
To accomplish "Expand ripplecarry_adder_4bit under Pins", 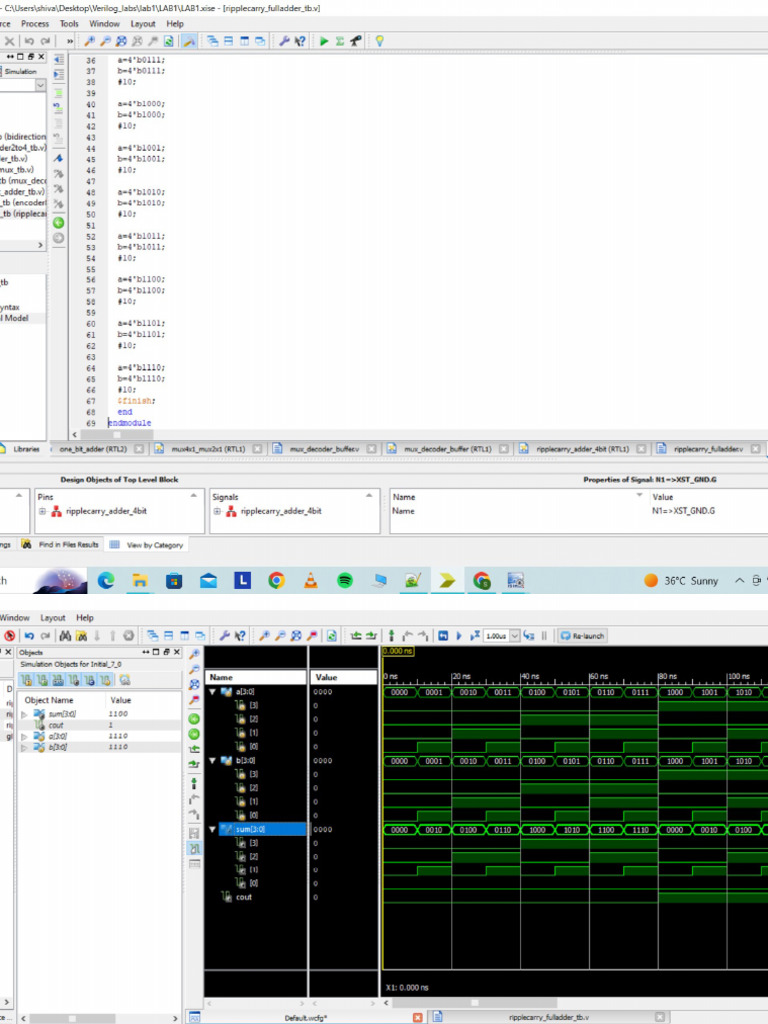I will point(43,511).
